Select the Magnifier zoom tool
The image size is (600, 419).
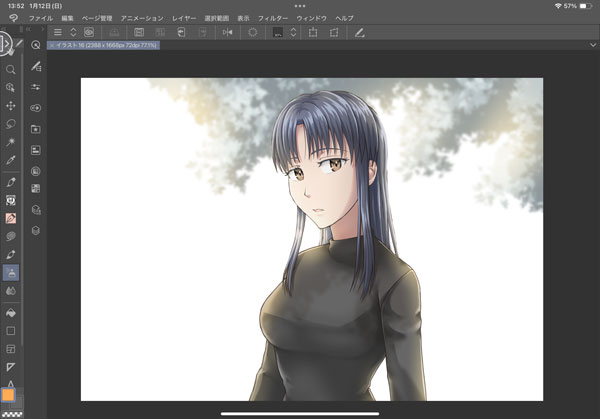pyautogui.click(x=11, y=70)
